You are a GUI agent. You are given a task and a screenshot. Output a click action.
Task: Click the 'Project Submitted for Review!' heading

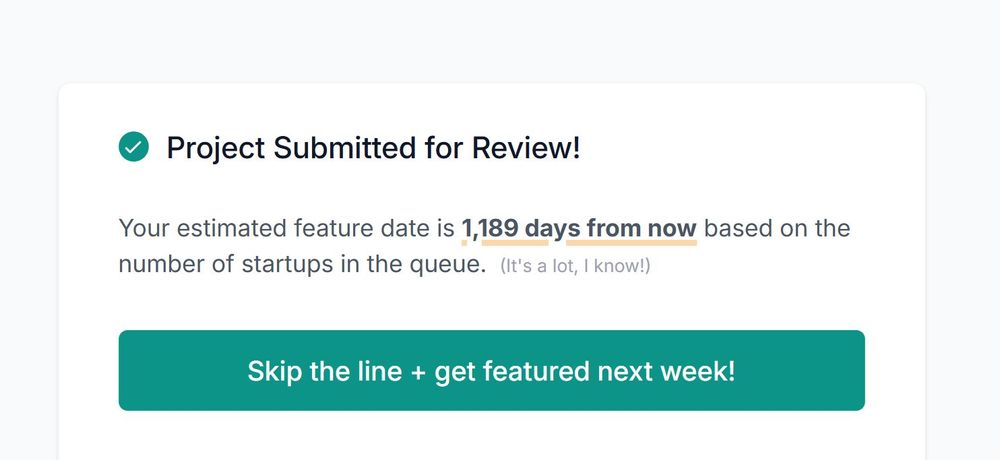373,148
